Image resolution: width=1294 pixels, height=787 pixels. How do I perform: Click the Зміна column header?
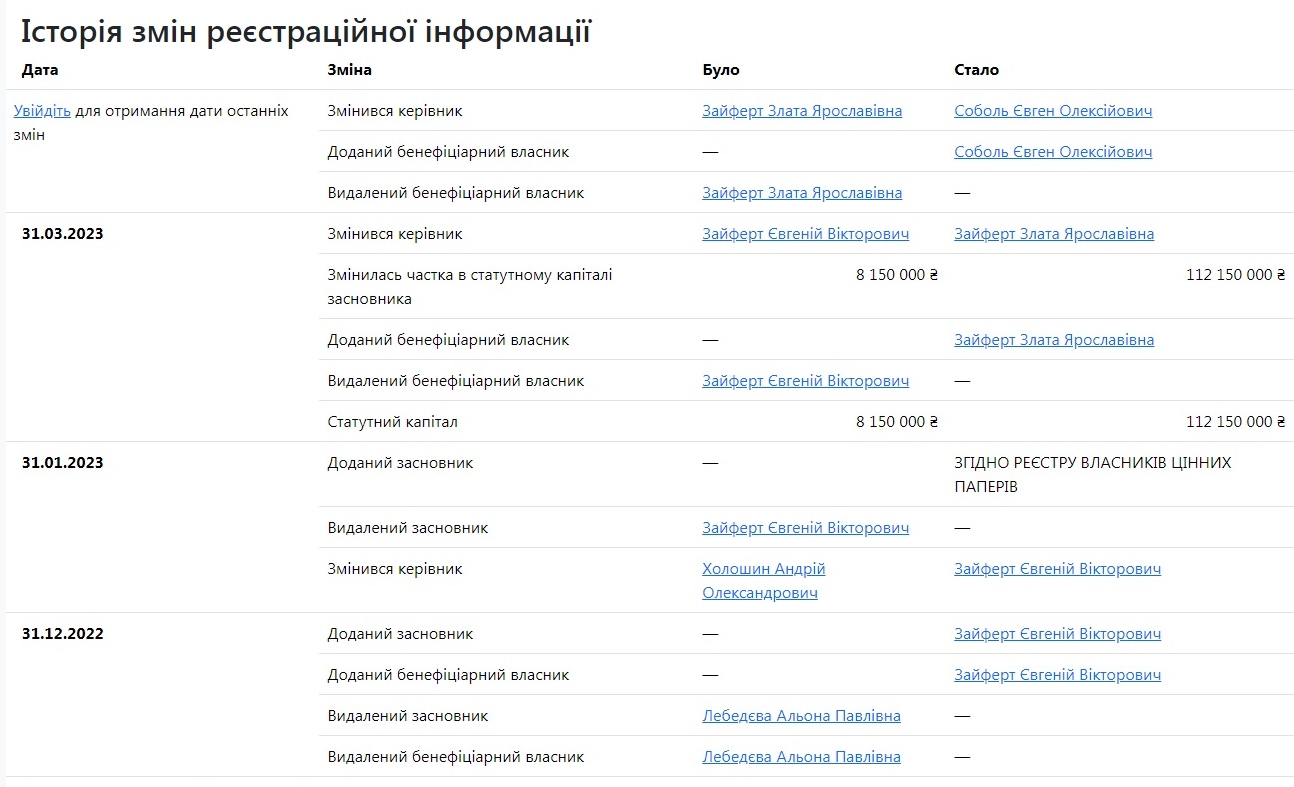350,70
